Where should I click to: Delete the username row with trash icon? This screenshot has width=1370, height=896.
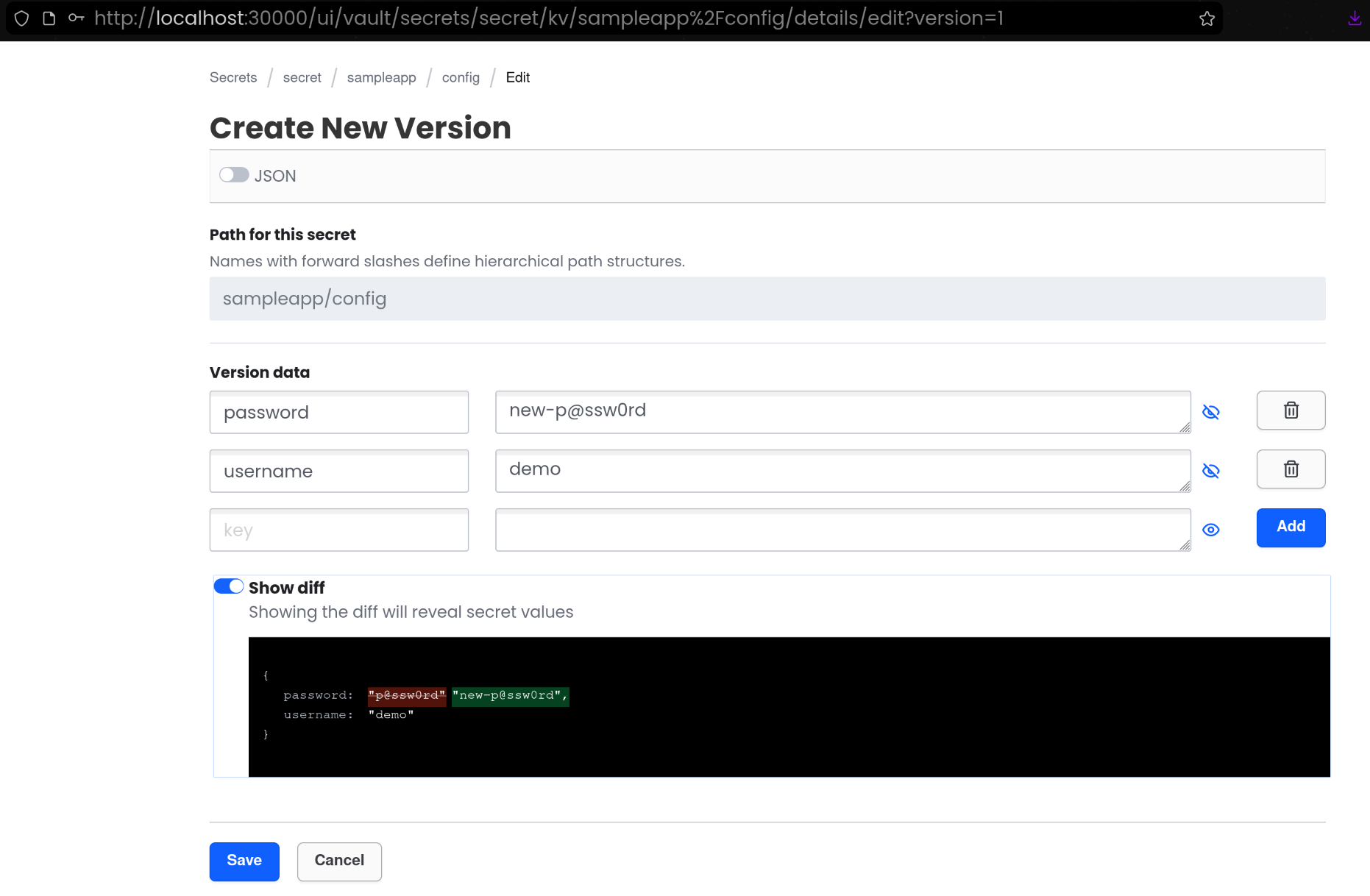[x=1291, y=469]
